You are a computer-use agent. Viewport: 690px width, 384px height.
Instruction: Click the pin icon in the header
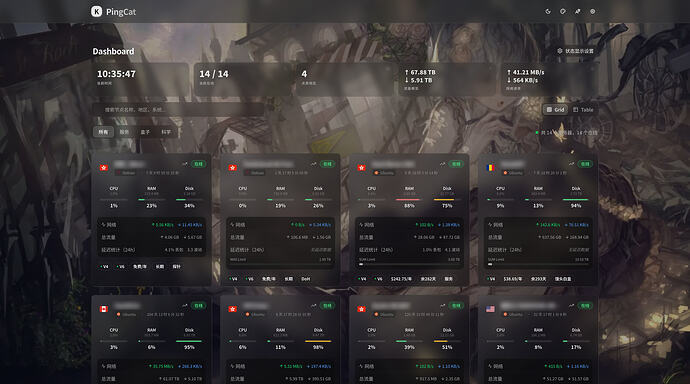(x=578, y=11)
